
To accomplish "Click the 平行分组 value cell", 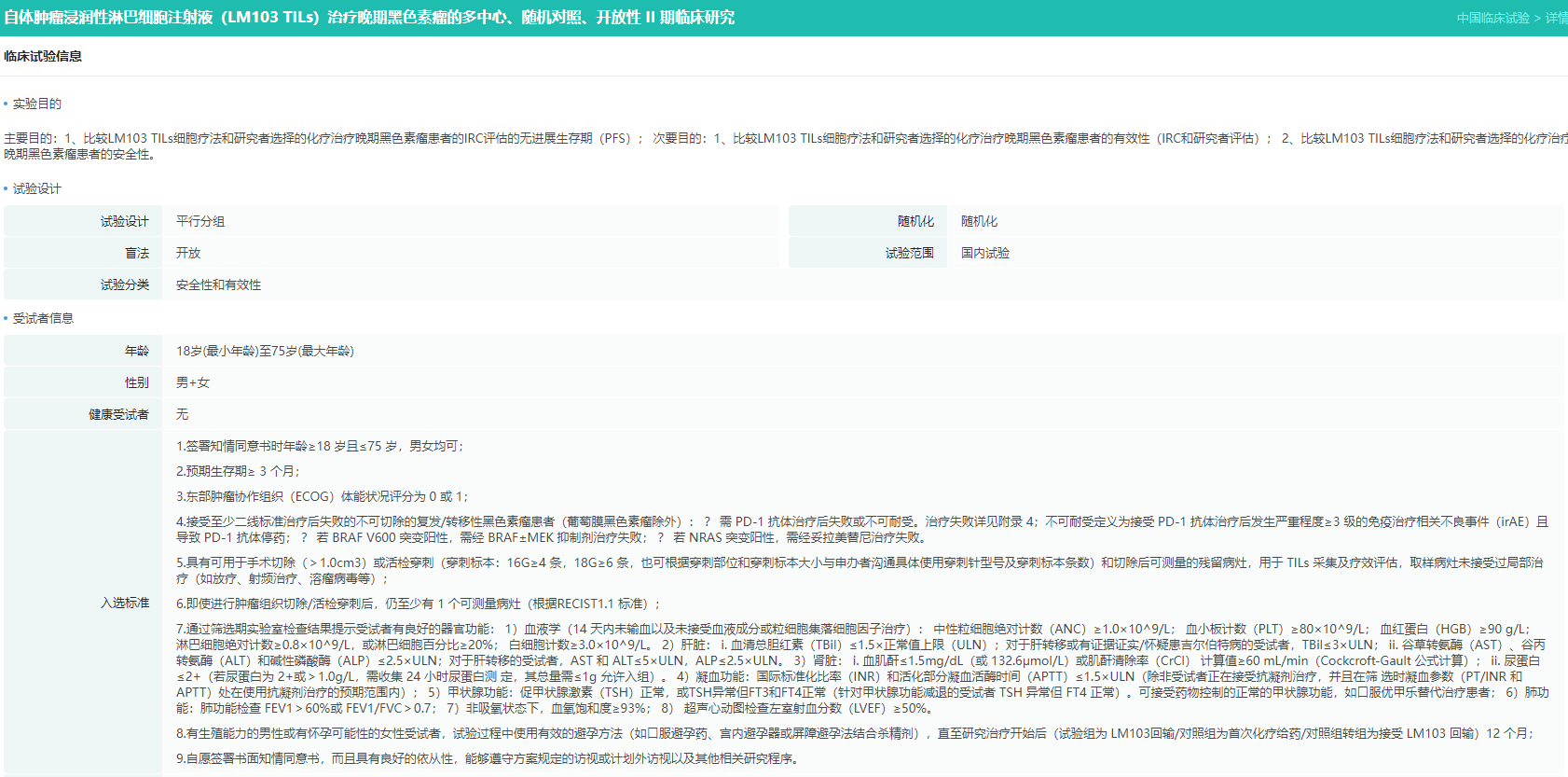I will (200, 221).
